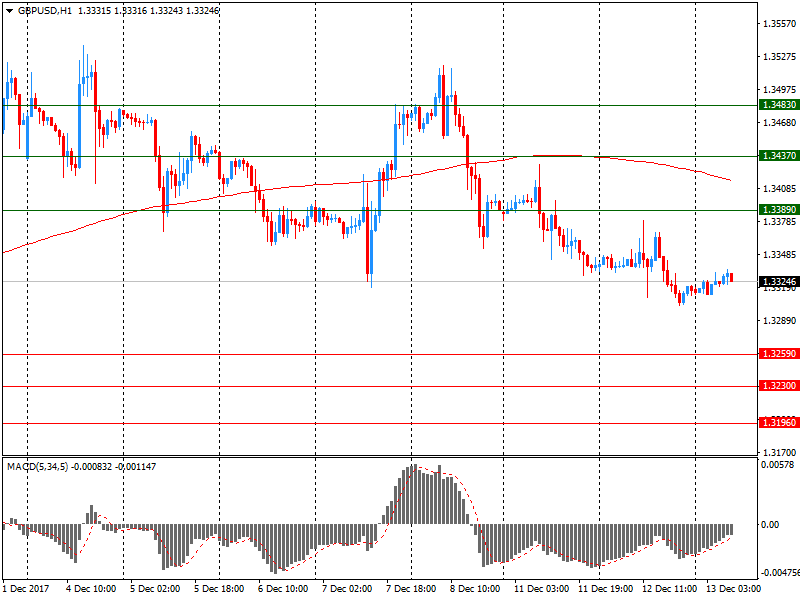800x600 pixels.
Task: Click the 1.31700 price scale value
Action: (x=779, y=452)
